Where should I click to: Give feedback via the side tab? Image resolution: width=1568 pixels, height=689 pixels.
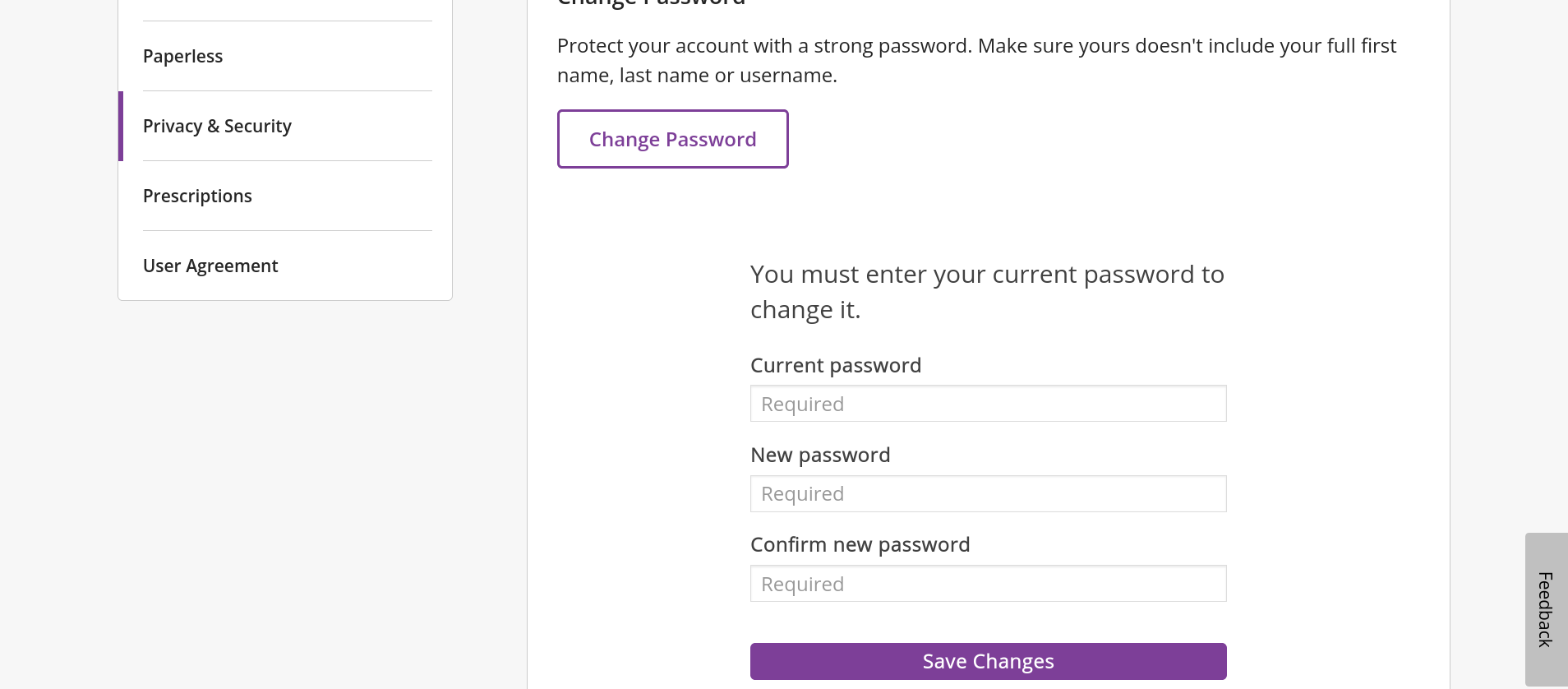pyautogui.click(x=1547, y=608)
